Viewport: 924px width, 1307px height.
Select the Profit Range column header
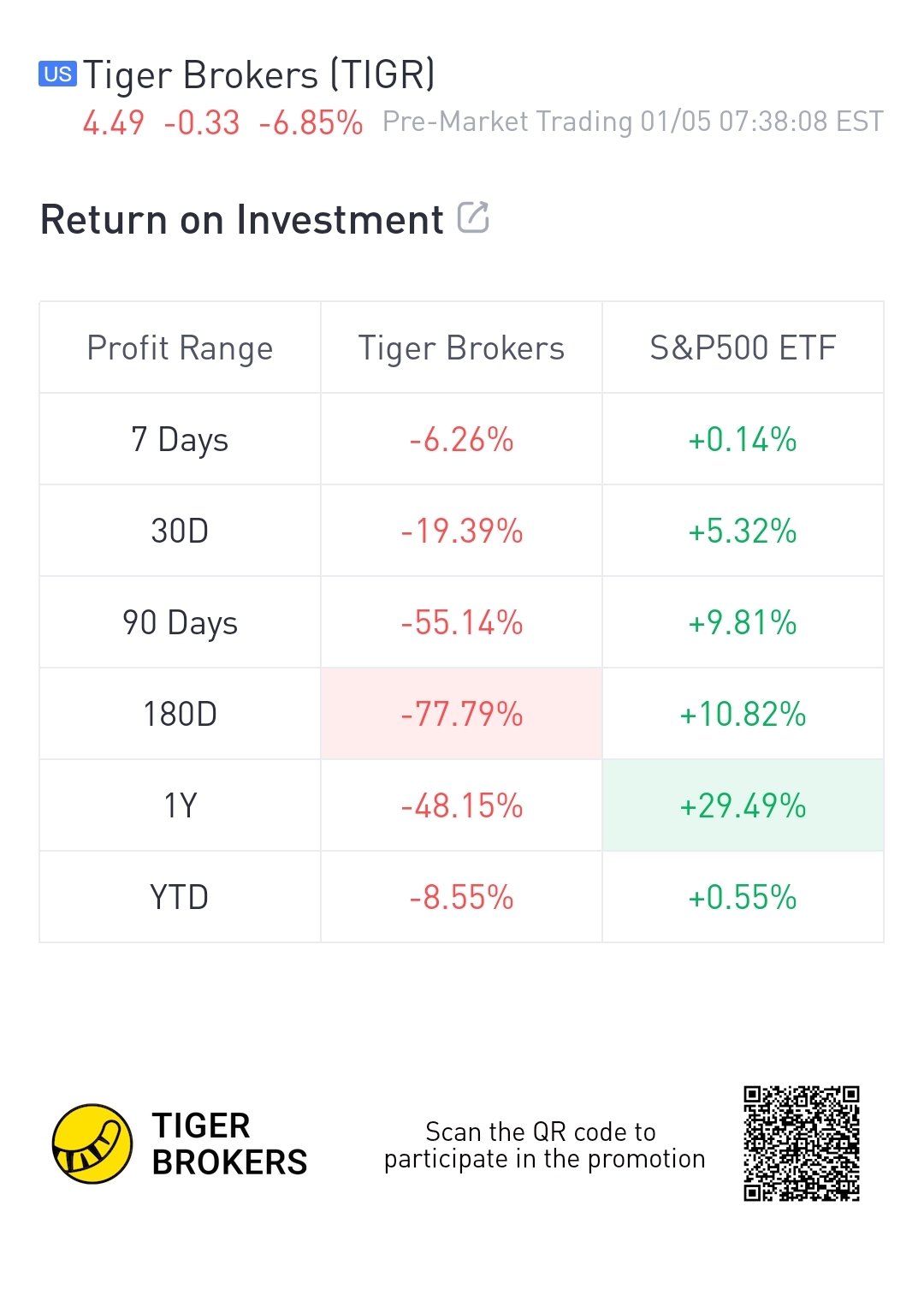[180, 348]
